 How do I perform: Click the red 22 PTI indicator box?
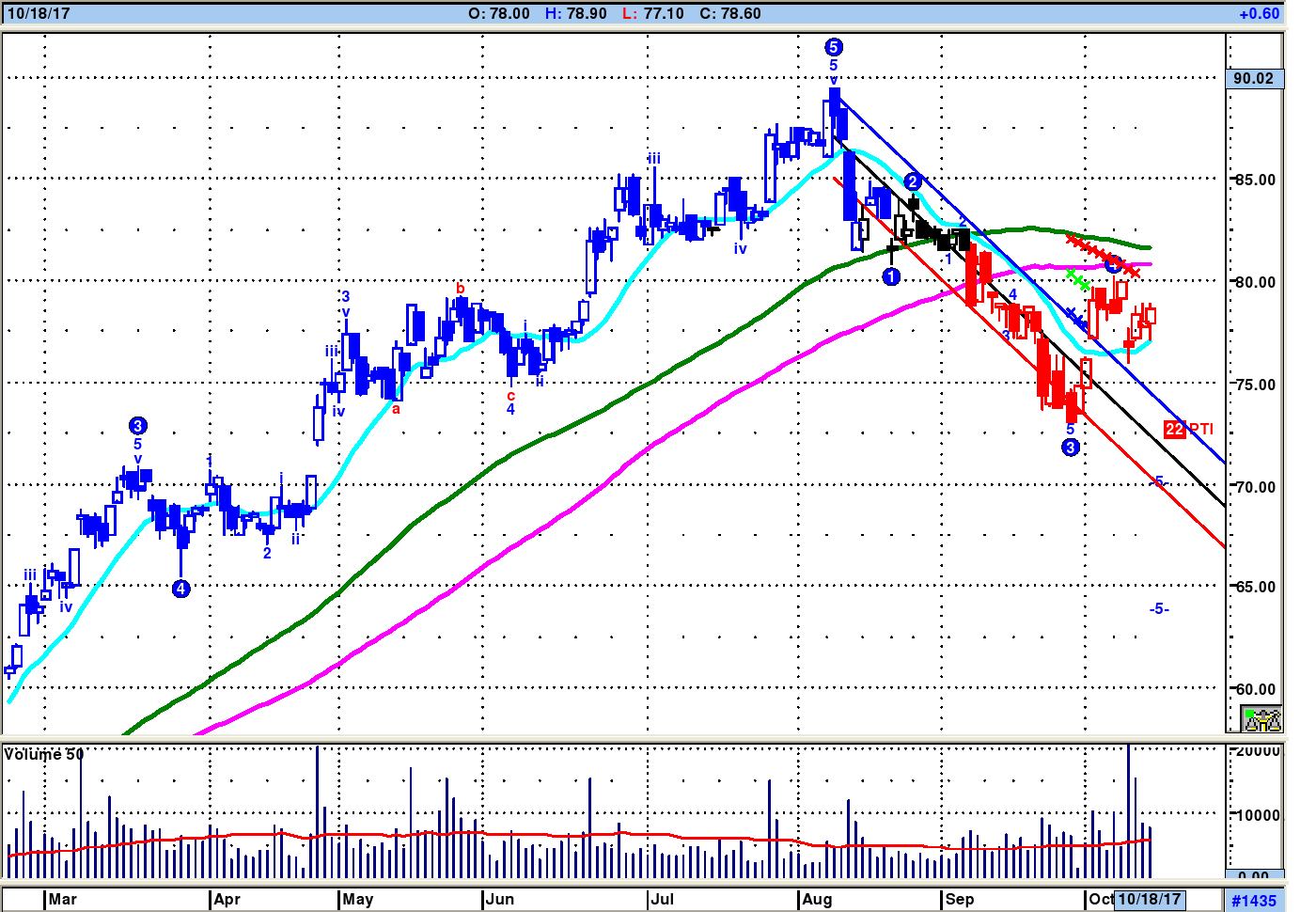pos(1175,429)
